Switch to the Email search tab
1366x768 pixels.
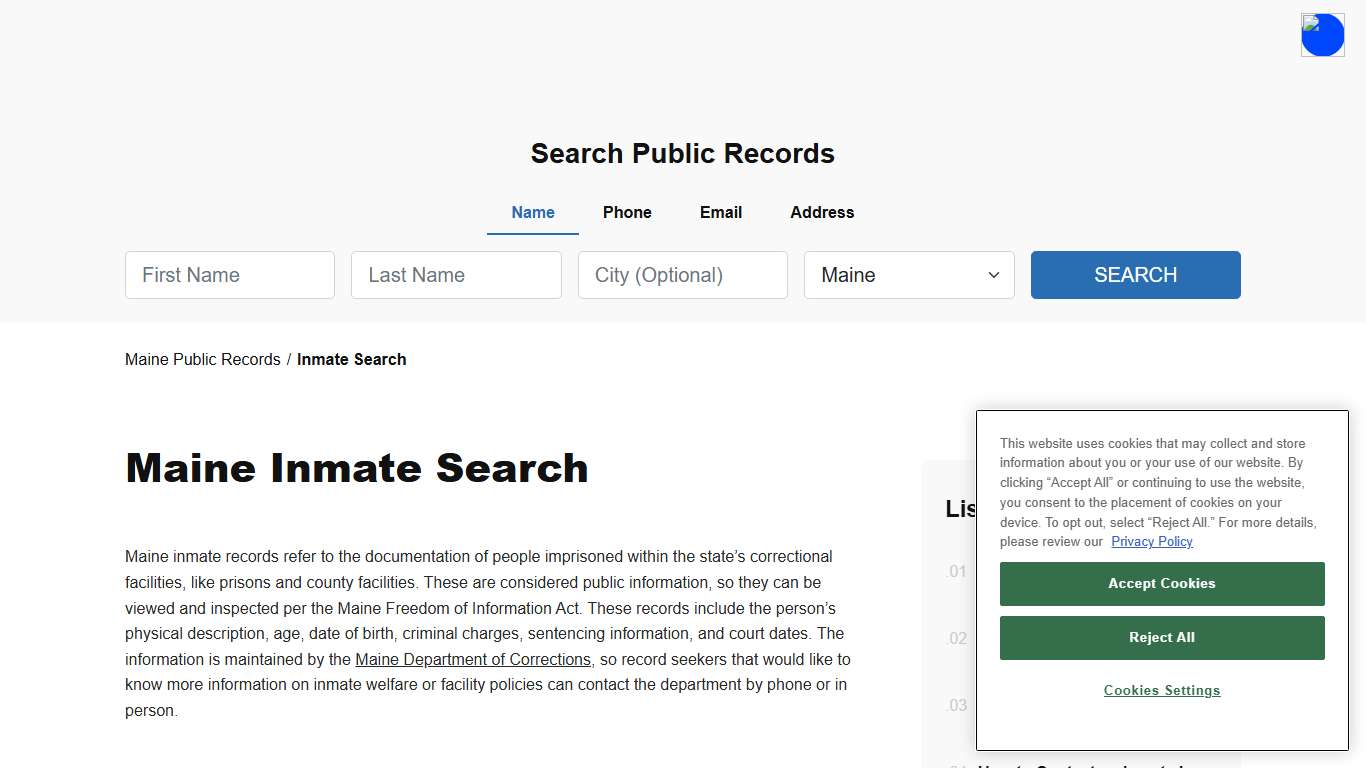tap(720, 212)
